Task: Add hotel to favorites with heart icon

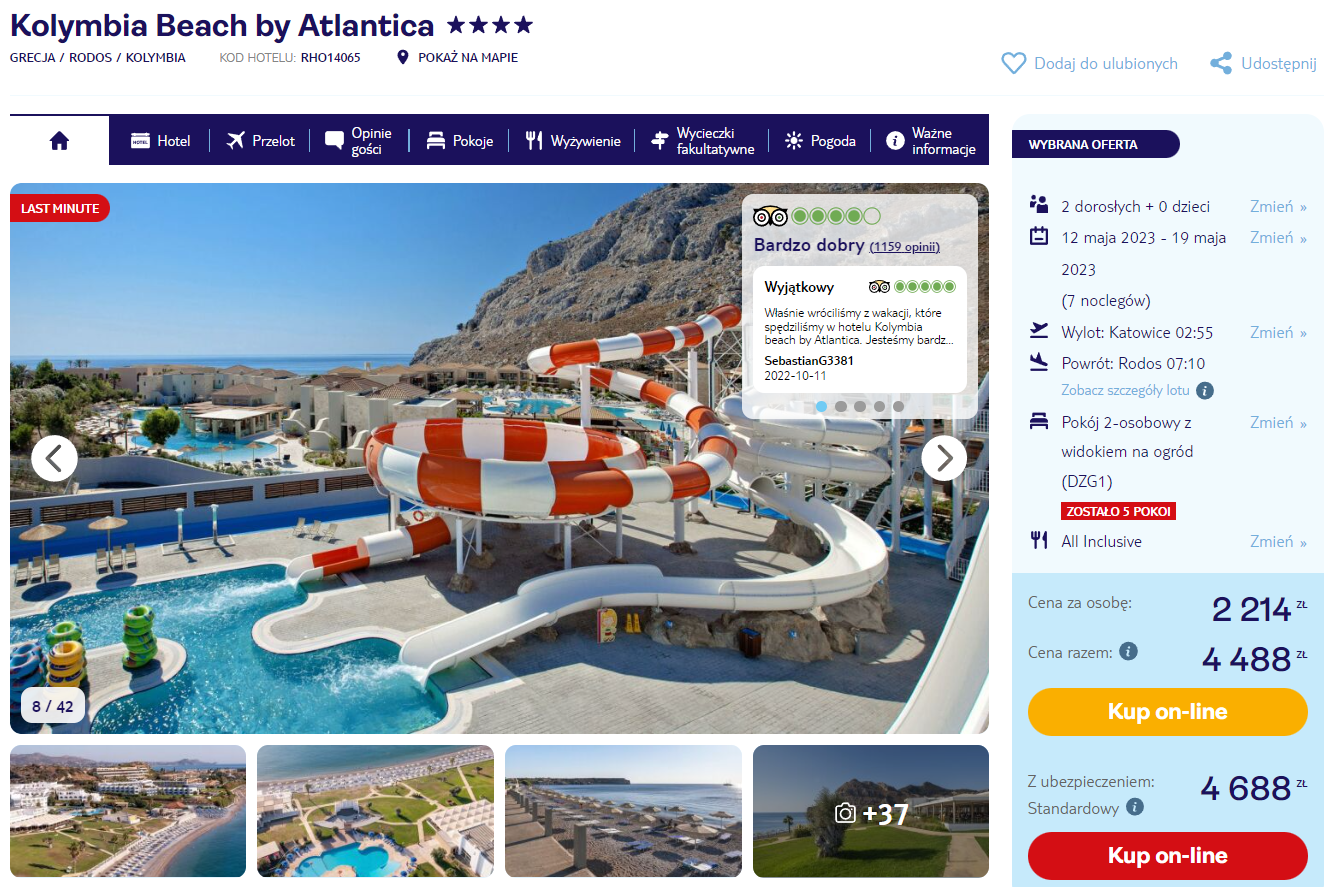Action: coord(1014,63)
